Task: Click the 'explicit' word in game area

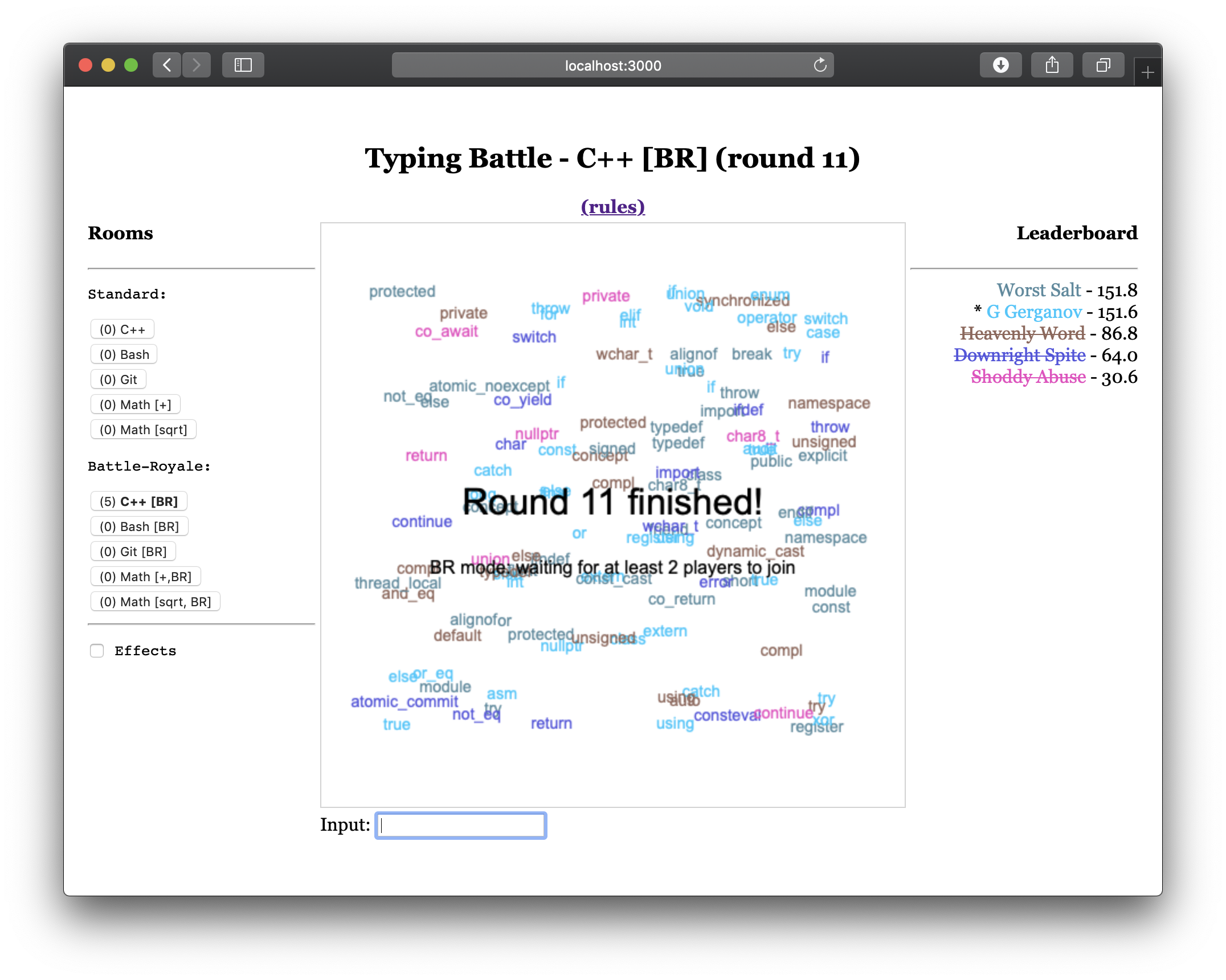Action: tap(823, 456)
